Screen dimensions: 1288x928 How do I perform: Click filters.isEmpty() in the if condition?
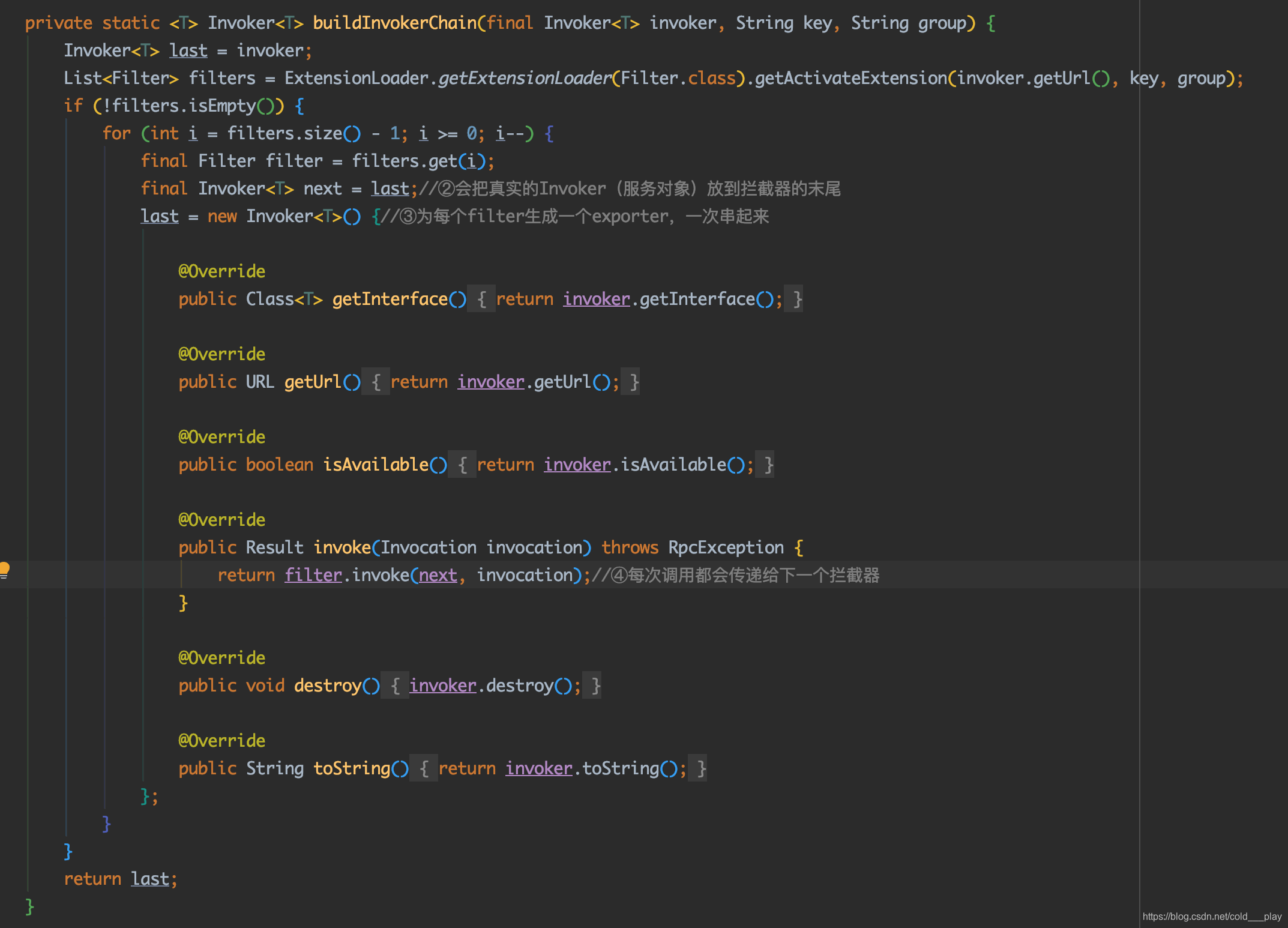[193, 106]
